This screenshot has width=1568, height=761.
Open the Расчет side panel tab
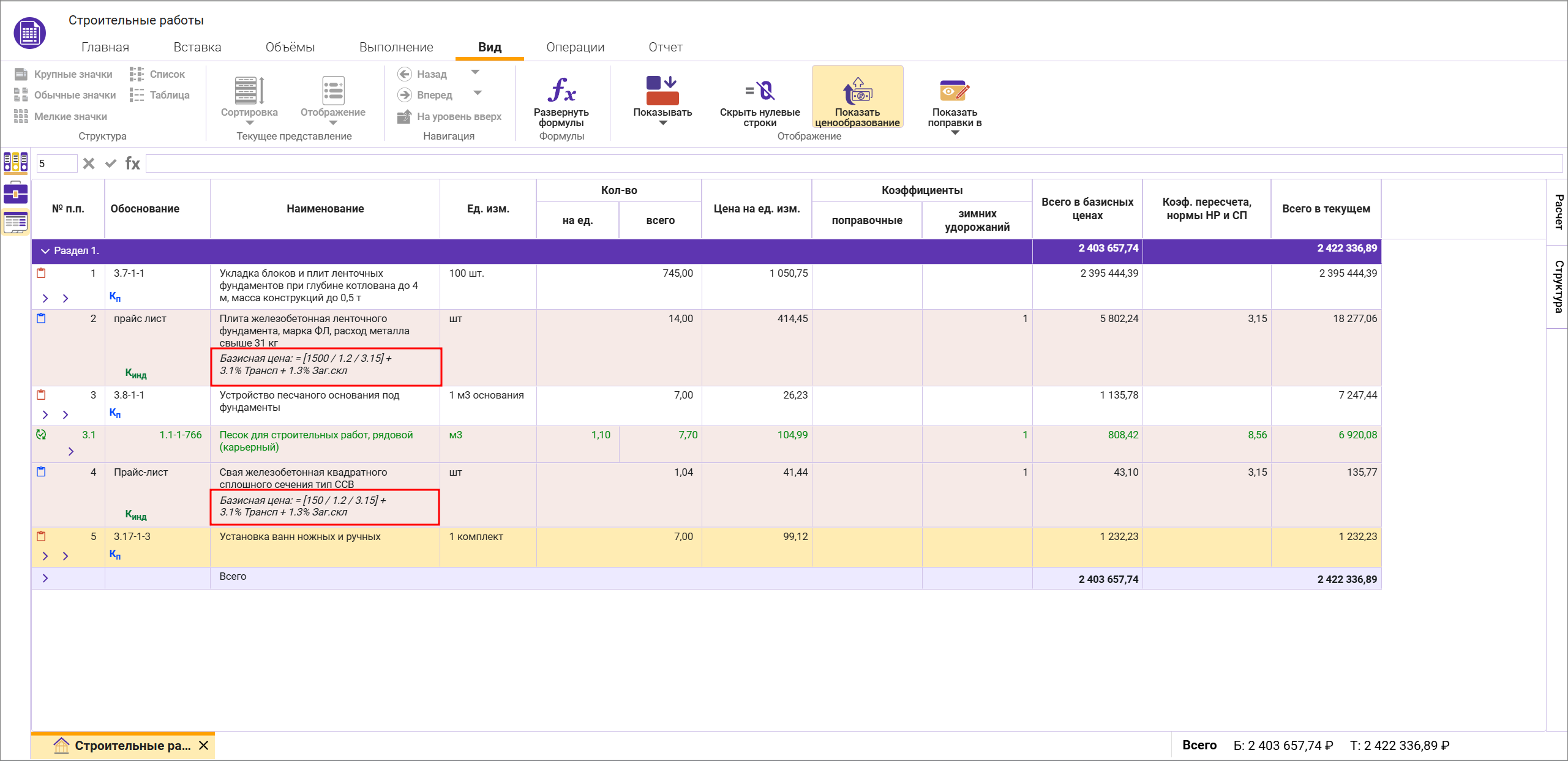tap(1558, 211)
